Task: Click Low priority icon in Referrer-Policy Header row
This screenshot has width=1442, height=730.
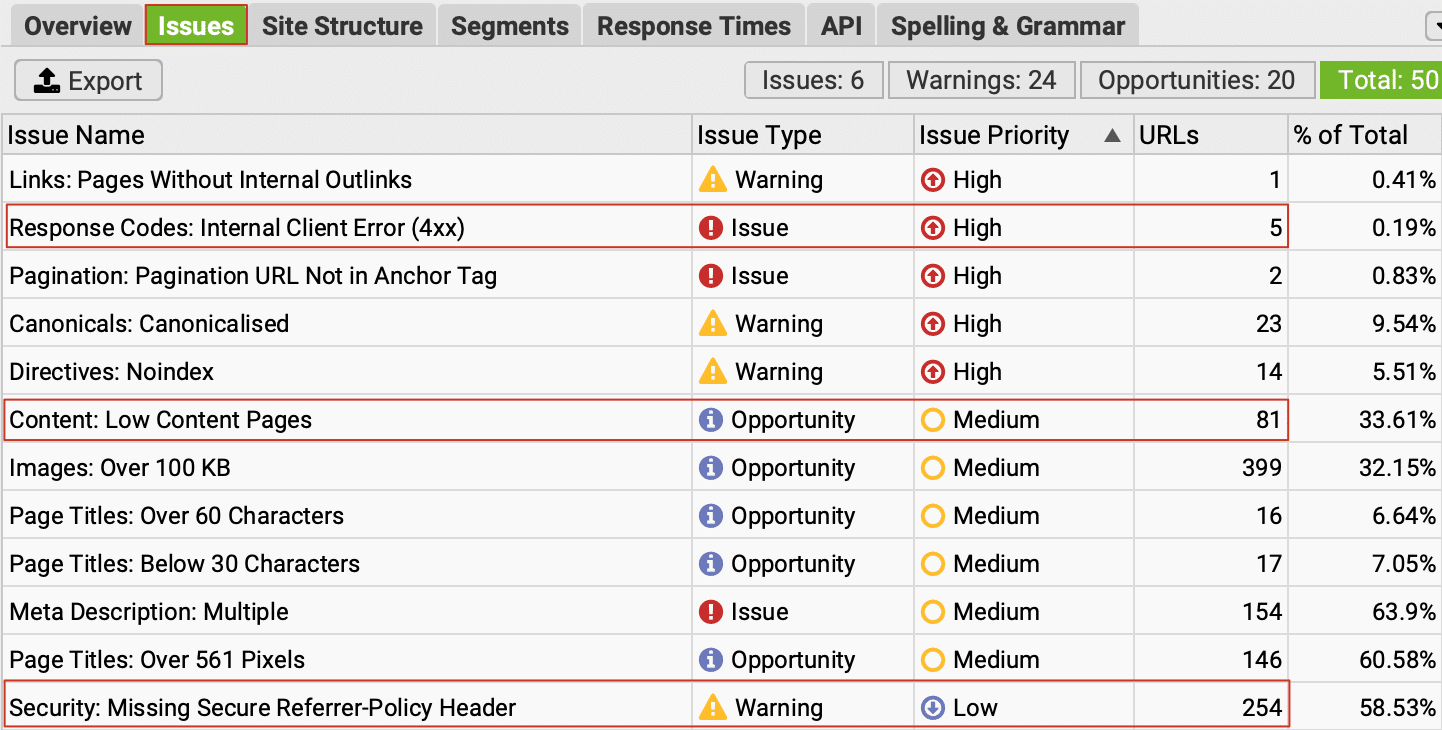Action: [x=932, y=708]
